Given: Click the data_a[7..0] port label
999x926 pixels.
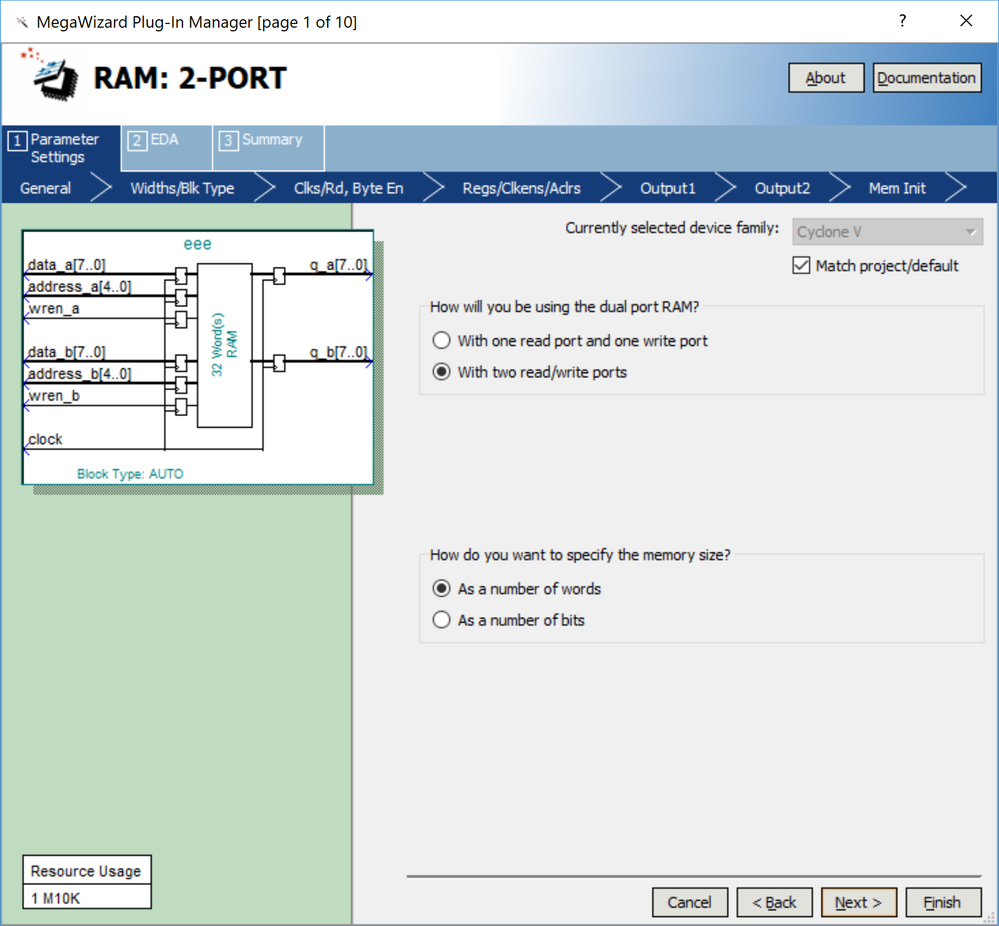Looking at the screenshot, I should (66, 264).
